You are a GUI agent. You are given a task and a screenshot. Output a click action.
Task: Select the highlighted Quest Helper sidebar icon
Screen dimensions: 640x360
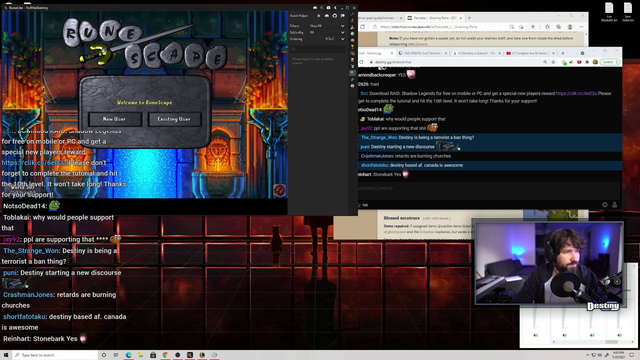point(352,73)
